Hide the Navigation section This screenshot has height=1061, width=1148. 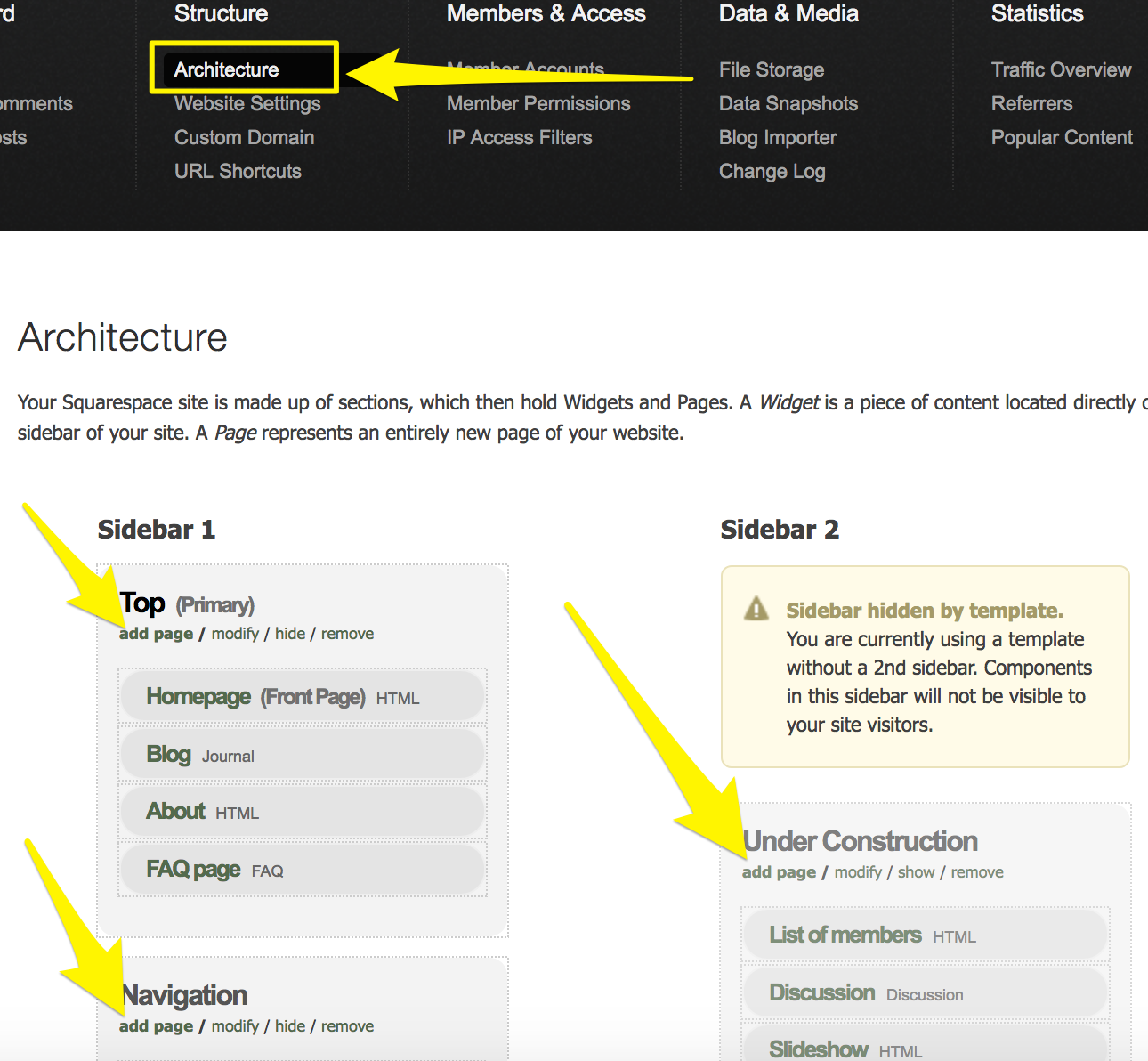(289, 1026)
